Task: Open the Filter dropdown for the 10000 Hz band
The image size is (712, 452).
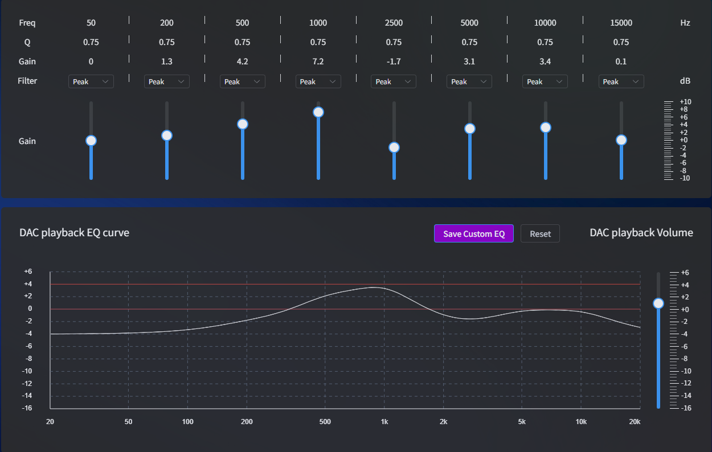Action: tap(545, 82)
